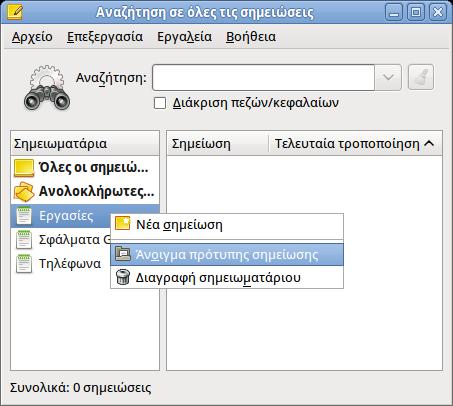Open the Εργαλεία menu
This screenshot has height=406, width=453.
184,37
